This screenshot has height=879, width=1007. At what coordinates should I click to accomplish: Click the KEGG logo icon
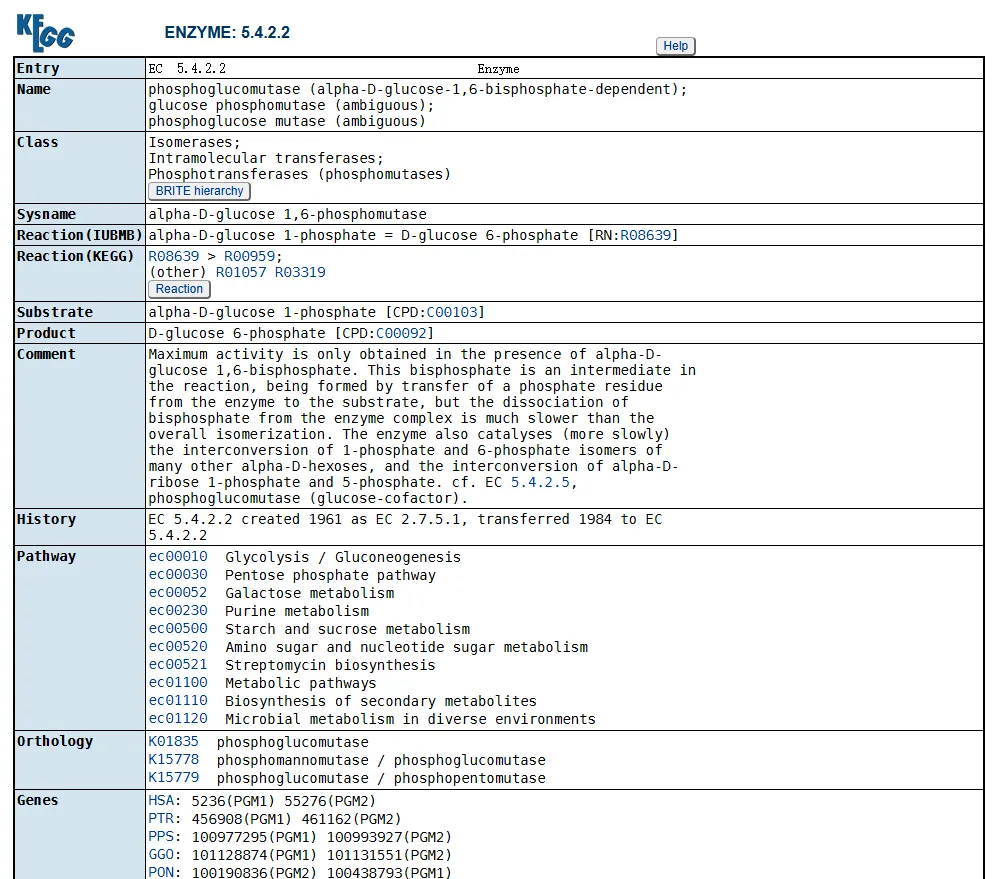tap(45, 32)
